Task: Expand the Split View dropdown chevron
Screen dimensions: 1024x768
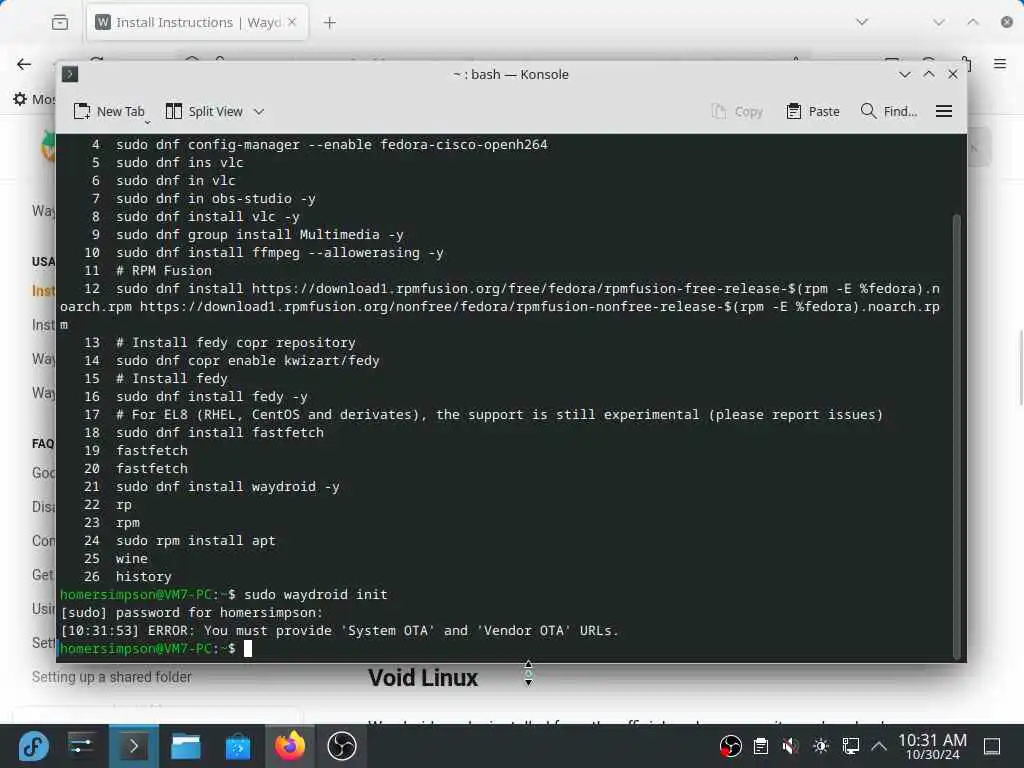Action: 259,112
